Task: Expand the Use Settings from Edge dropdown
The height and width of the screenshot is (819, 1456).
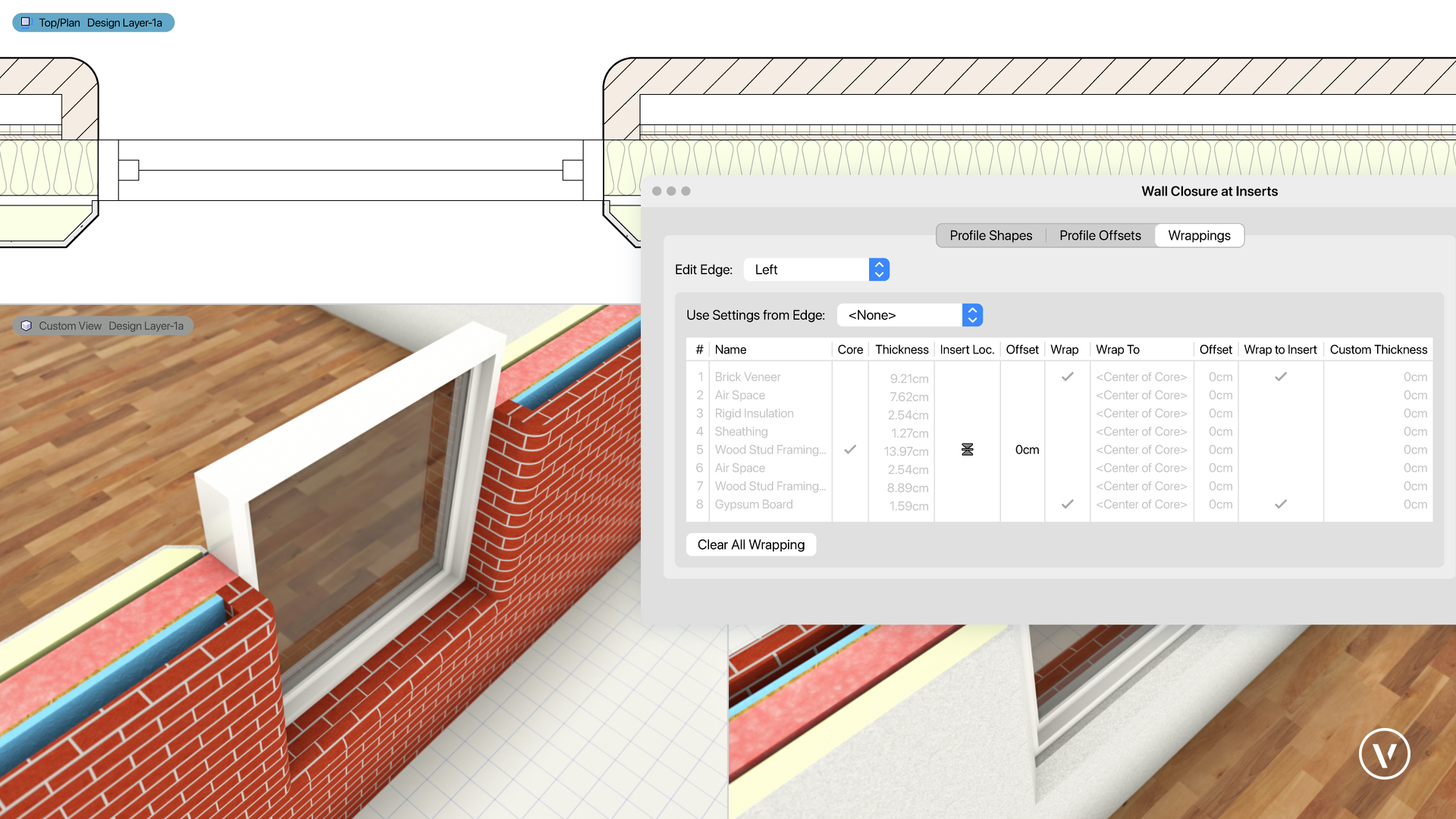Action: point(970,314)
